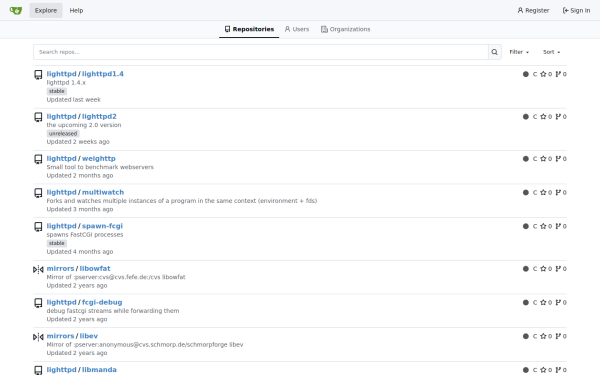The width and height of the screenshot is (600, 375).
Task: Click the Sign In link
Action: [x=576, y=10]
